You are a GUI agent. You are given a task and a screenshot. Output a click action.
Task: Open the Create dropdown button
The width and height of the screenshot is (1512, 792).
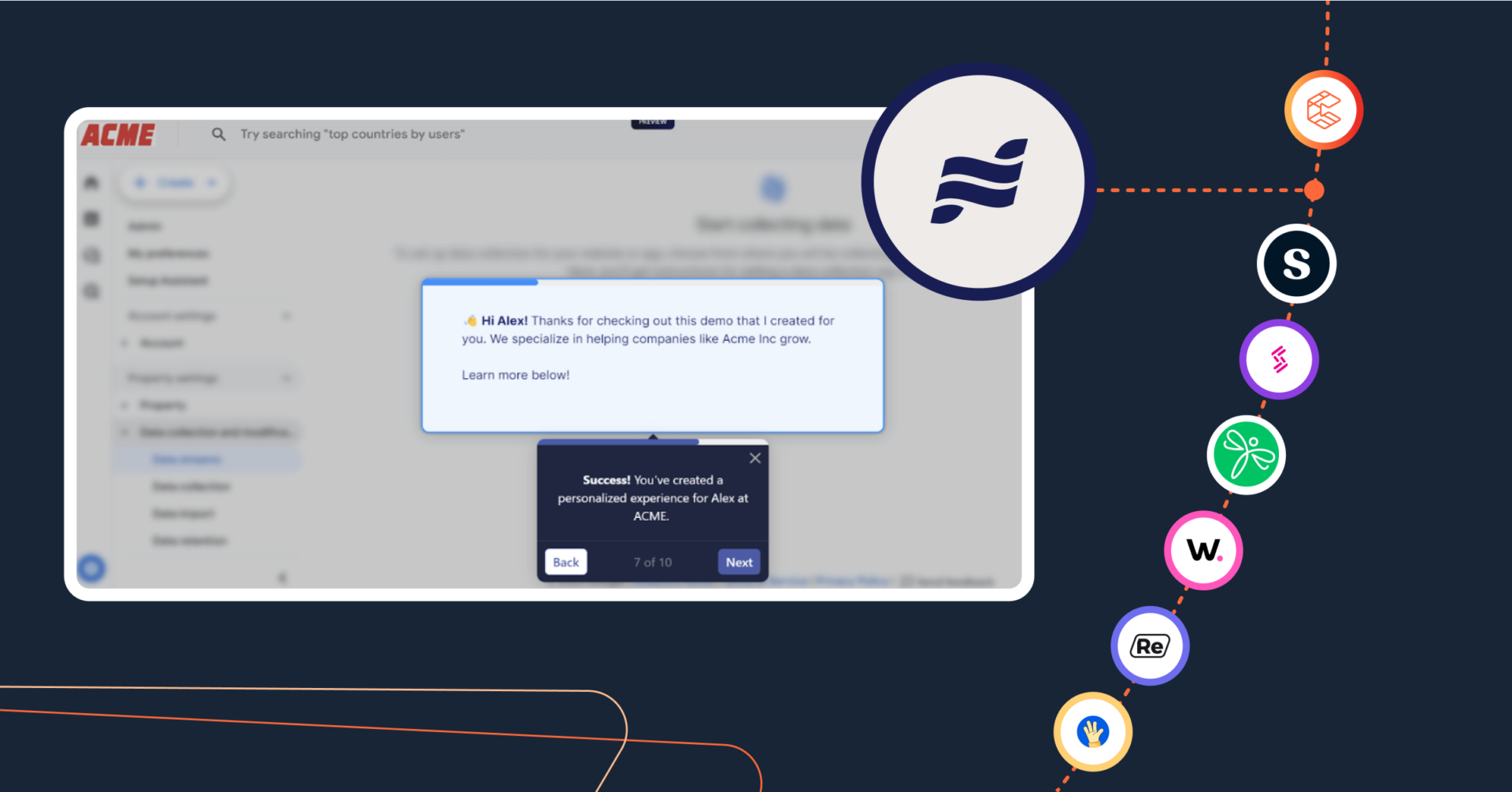click(x=175, y=183)
